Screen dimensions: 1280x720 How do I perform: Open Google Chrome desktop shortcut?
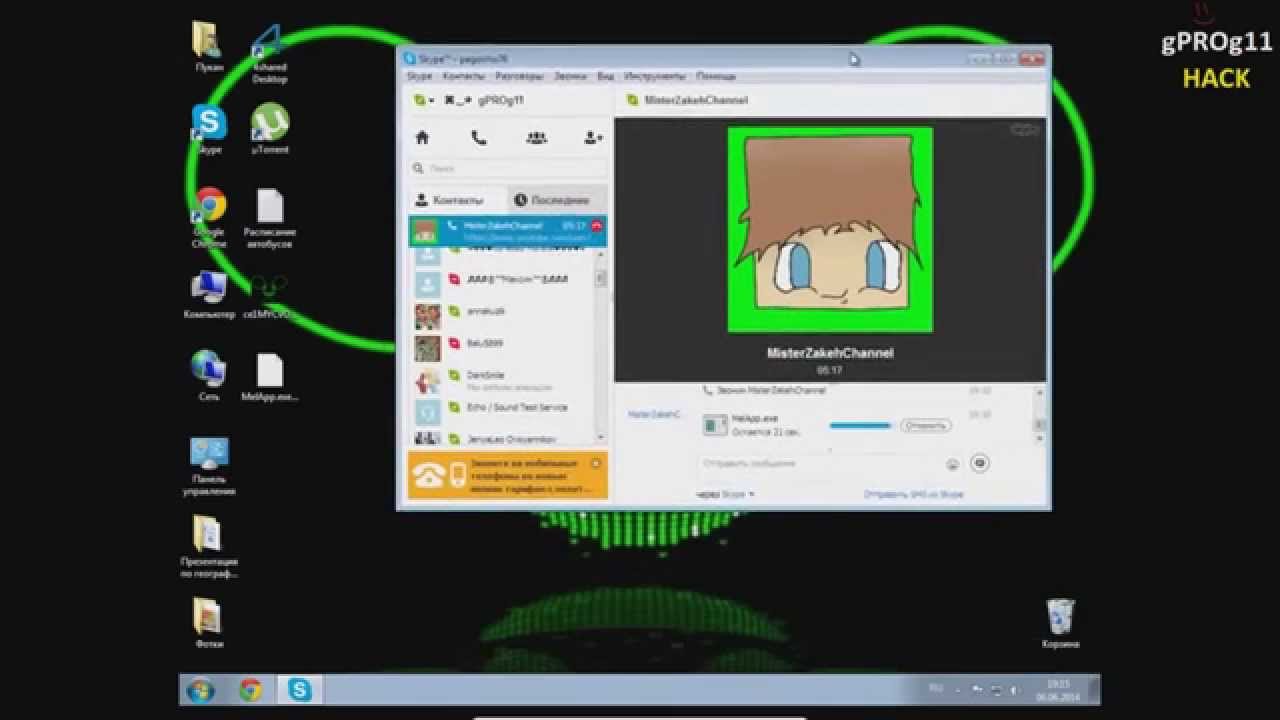coord(210,218)
